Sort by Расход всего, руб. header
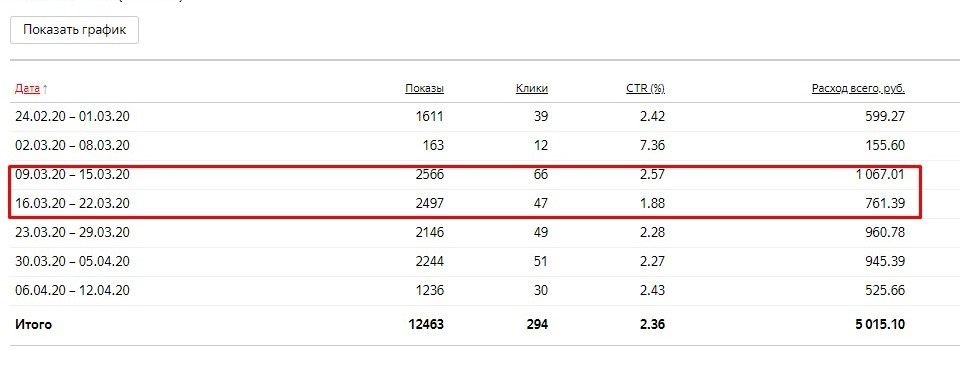 point(858,89)
